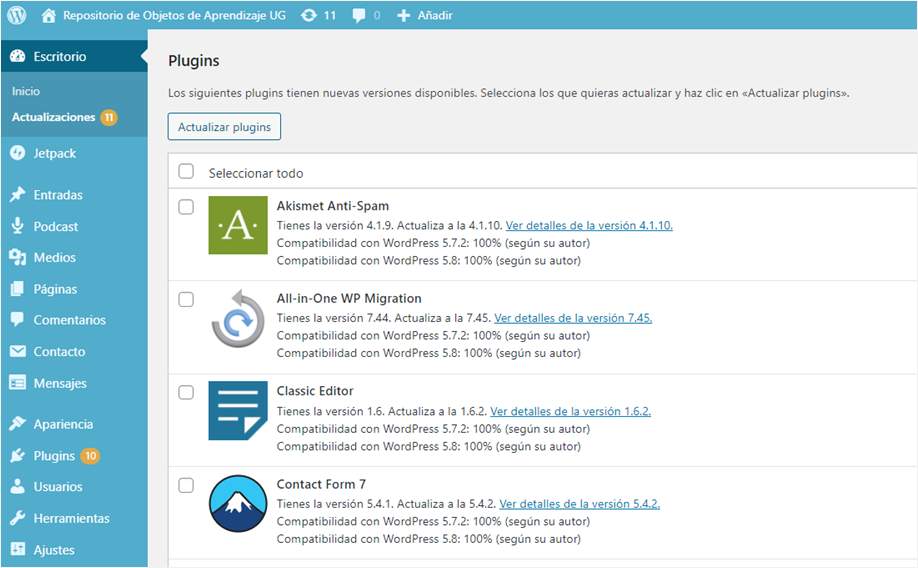
Task: Click Repositorio de Objetos de Aprendizaje UG
Action: 174,16
